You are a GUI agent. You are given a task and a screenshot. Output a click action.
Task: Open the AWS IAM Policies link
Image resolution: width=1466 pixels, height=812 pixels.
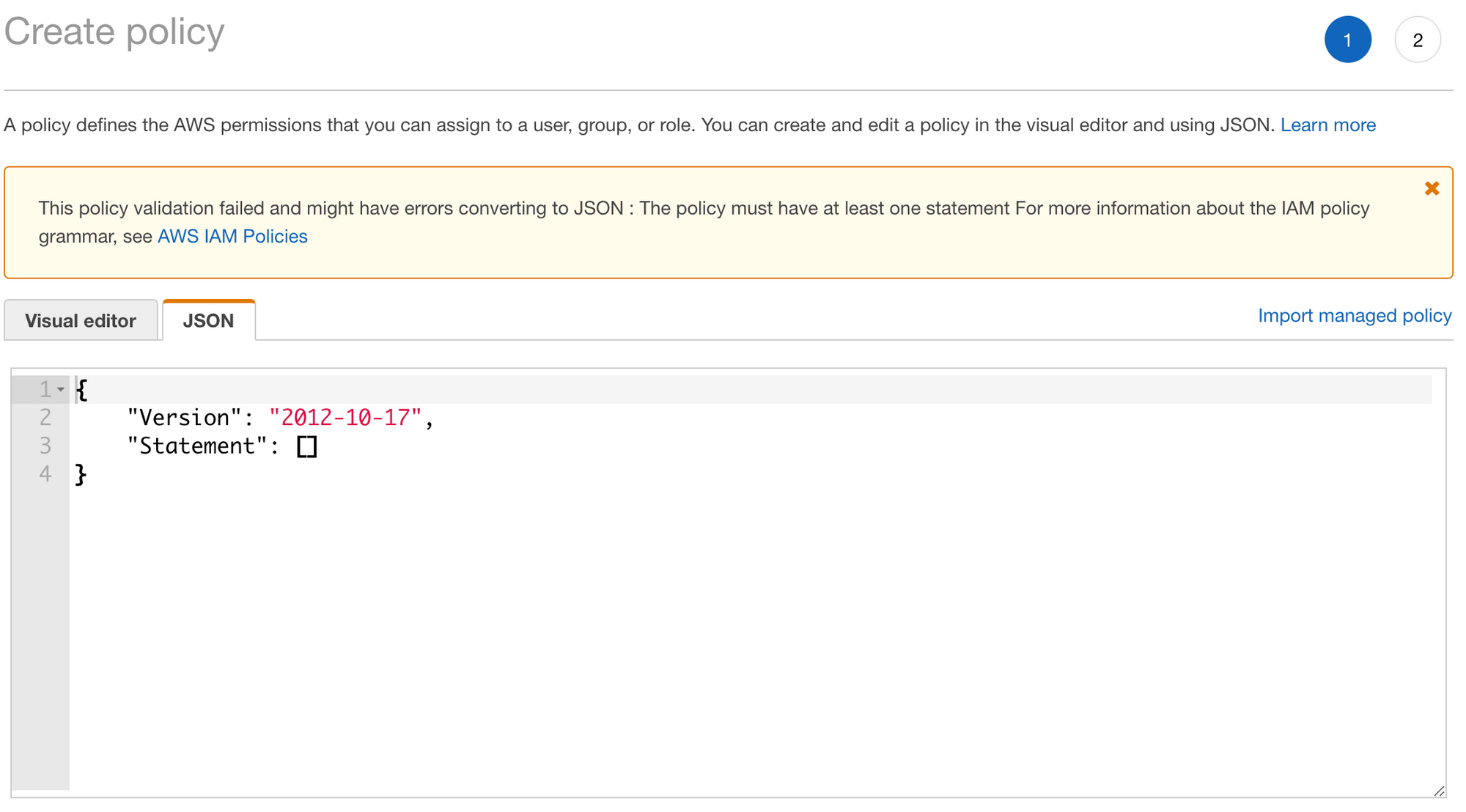tap(232, 236)
